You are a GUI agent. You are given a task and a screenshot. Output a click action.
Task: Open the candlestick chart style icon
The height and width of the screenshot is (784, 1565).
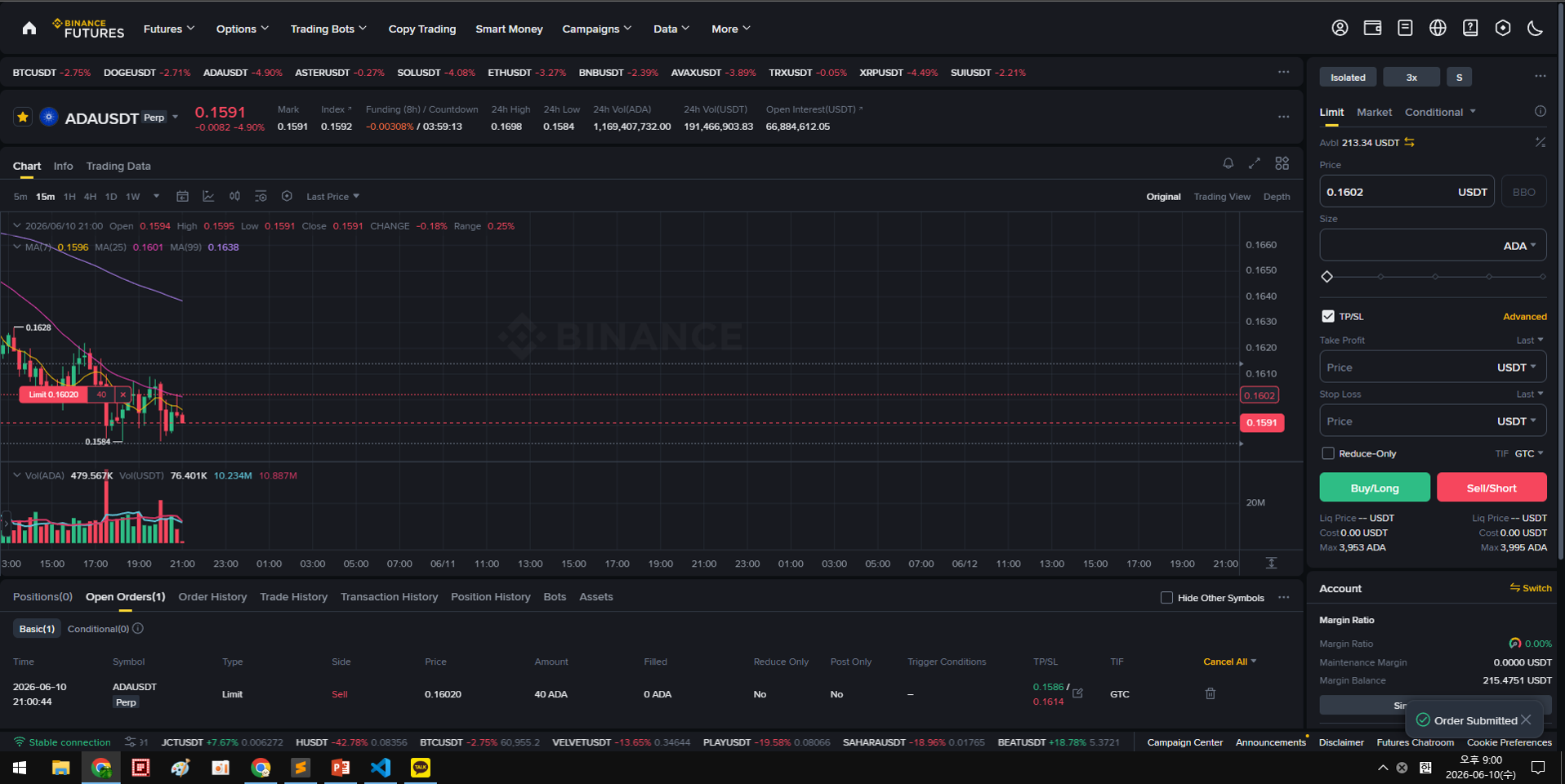(x=234, y=196)
